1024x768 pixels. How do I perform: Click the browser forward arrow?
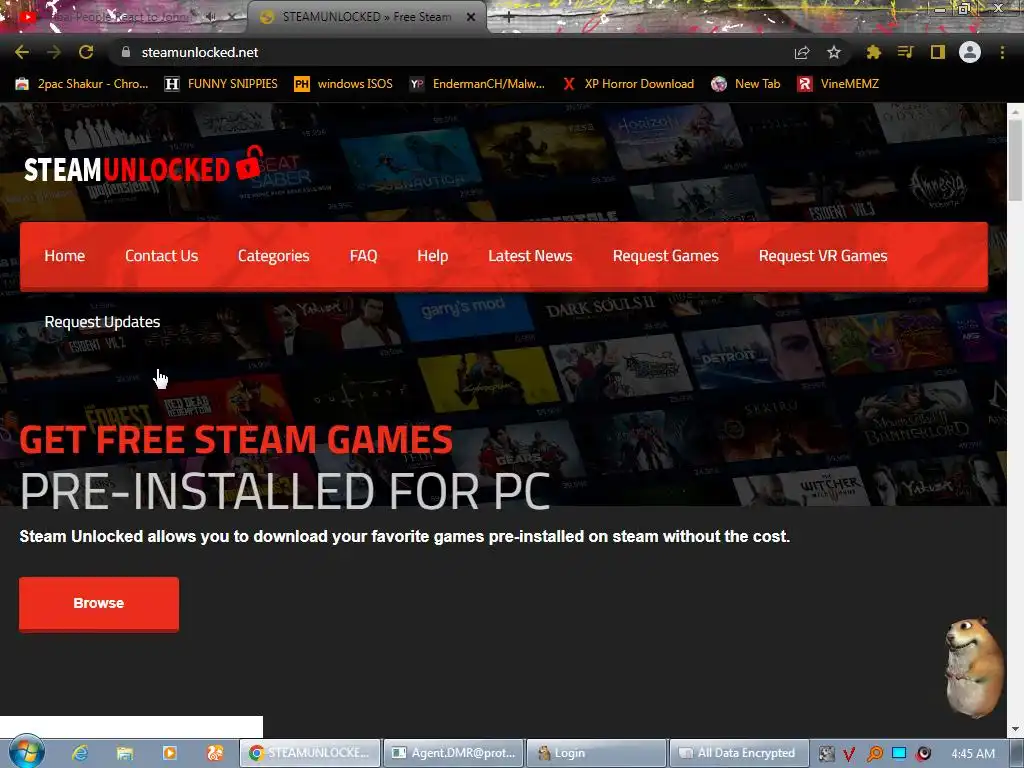[x=54, y=52]
